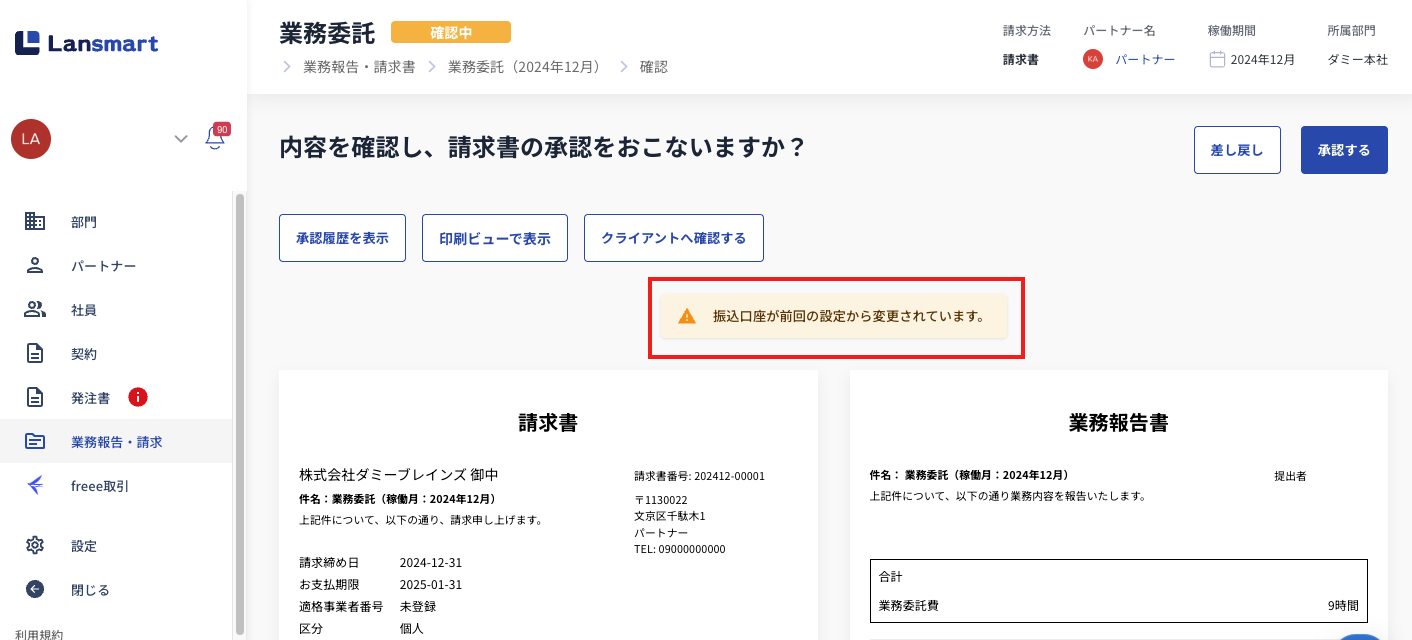1412x640 pixels.
Task: Expand the user account dropdown chevron
Action: [x=181, y=139]
